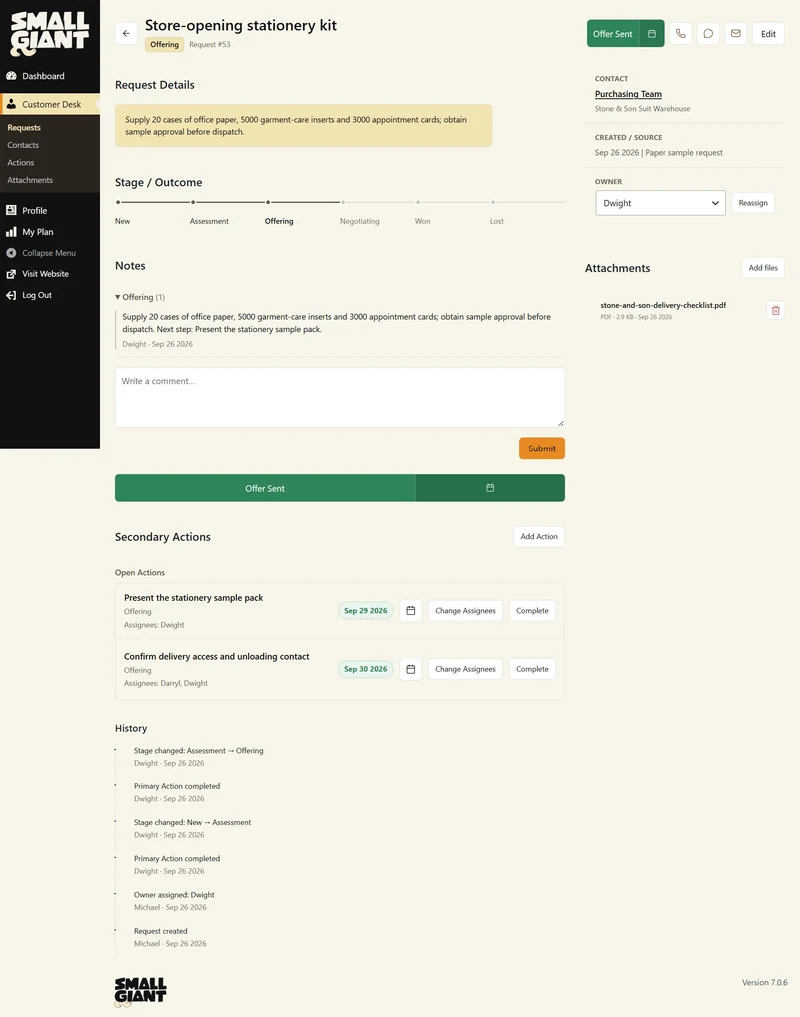The image size is (800, 1017).
Task: Click the email envelope icon
Action: (x=736, y=34)
